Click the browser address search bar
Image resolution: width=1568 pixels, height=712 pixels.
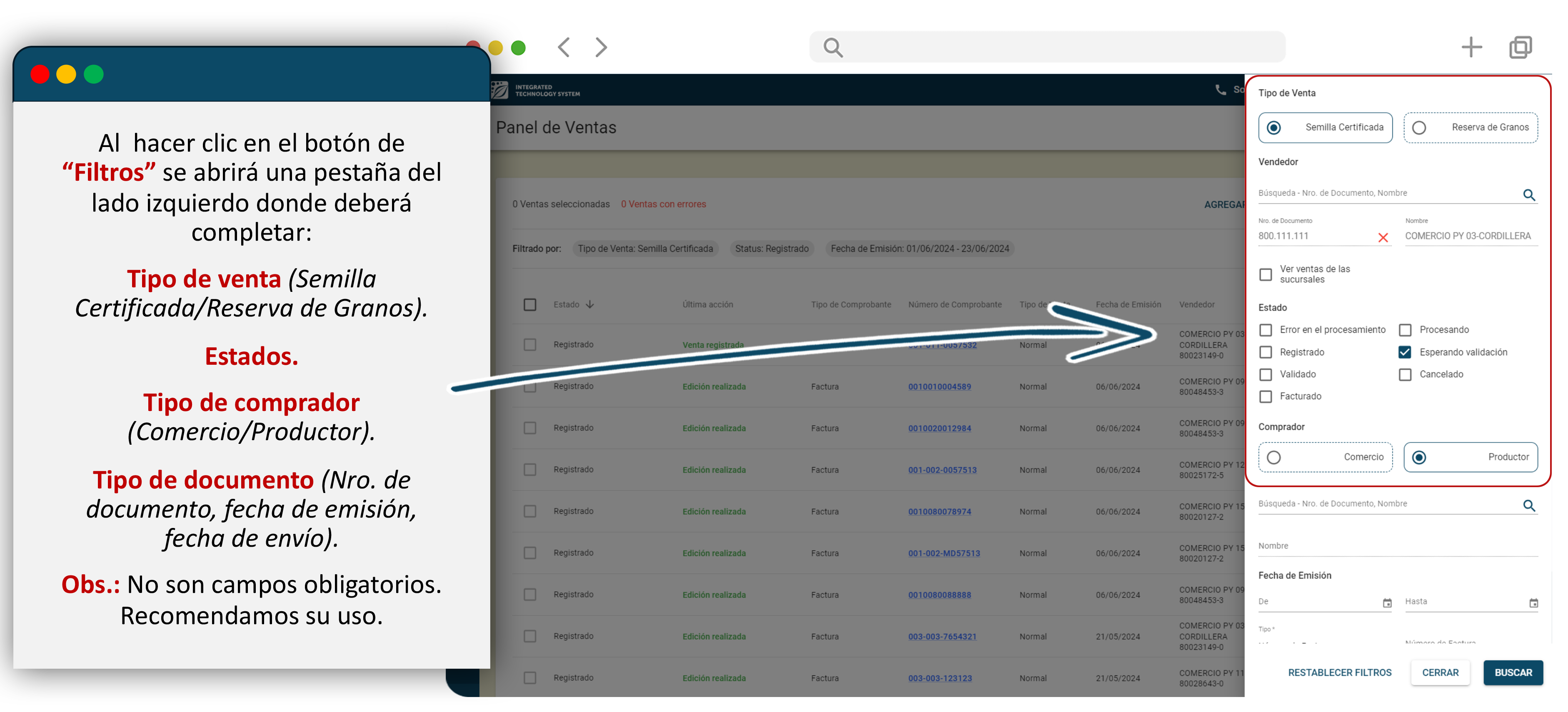click(x=1047, y=47)
